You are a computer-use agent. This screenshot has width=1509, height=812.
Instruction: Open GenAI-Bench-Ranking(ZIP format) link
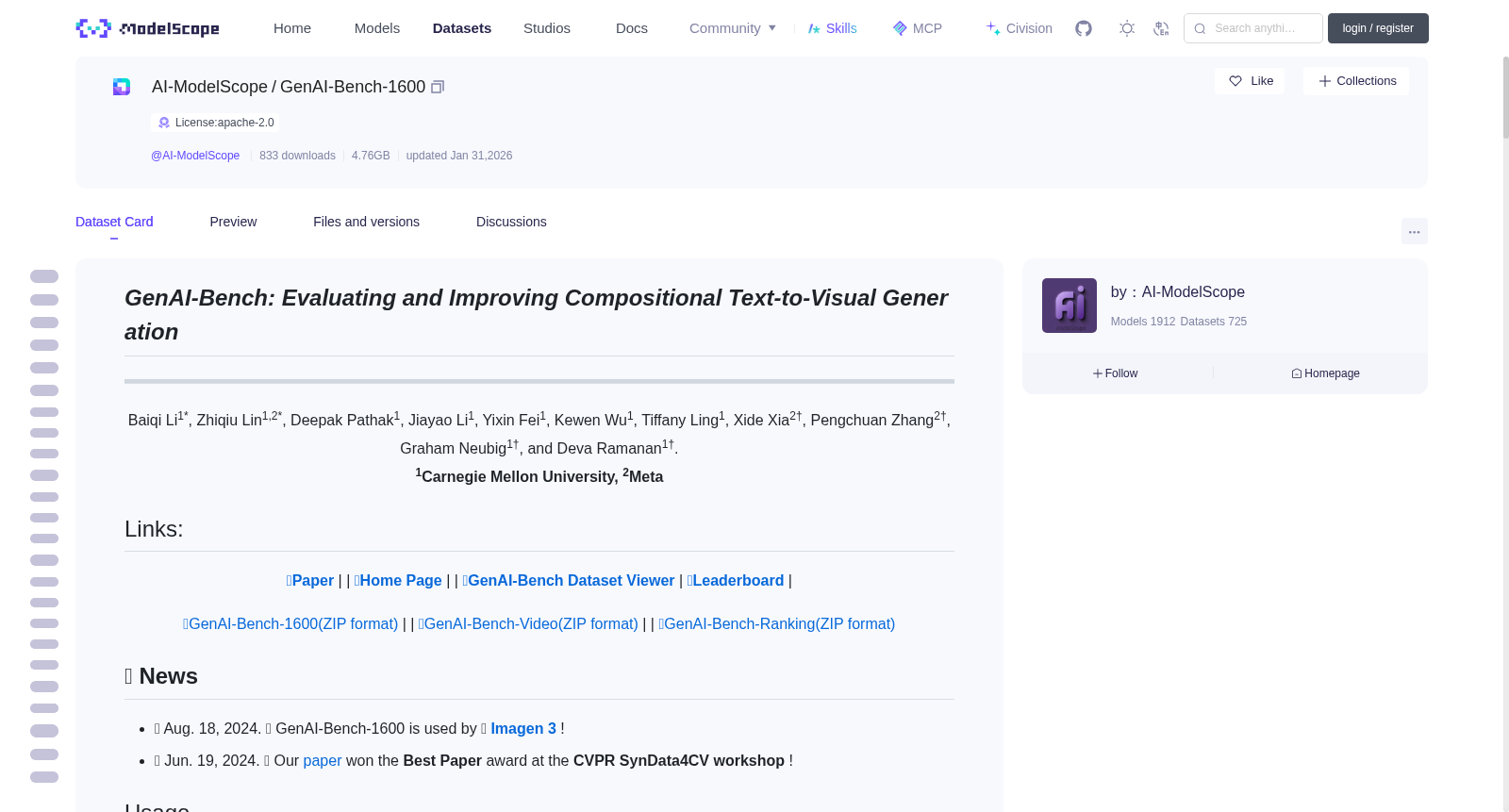[777, 624]
